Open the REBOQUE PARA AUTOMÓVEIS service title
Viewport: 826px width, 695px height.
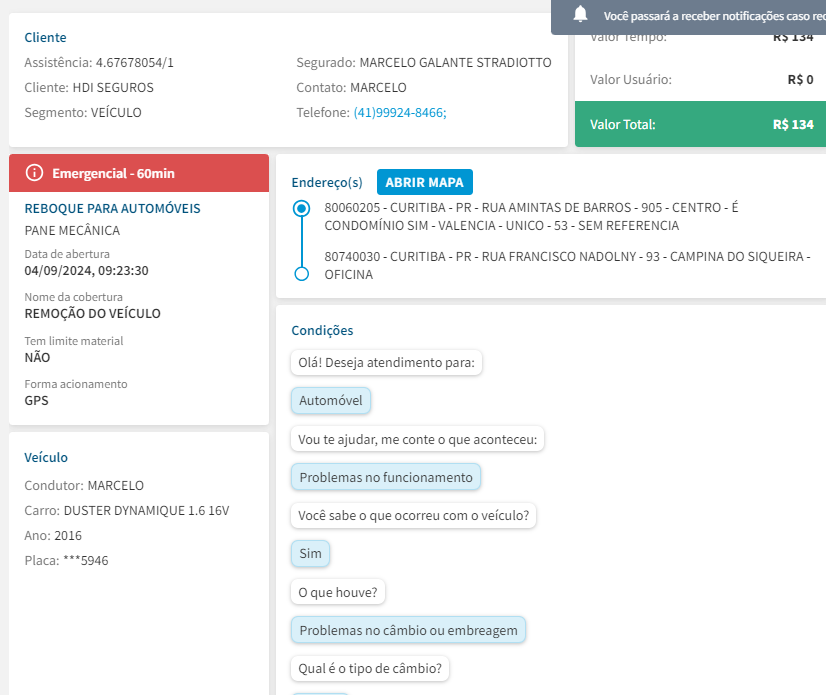(112, 209)
